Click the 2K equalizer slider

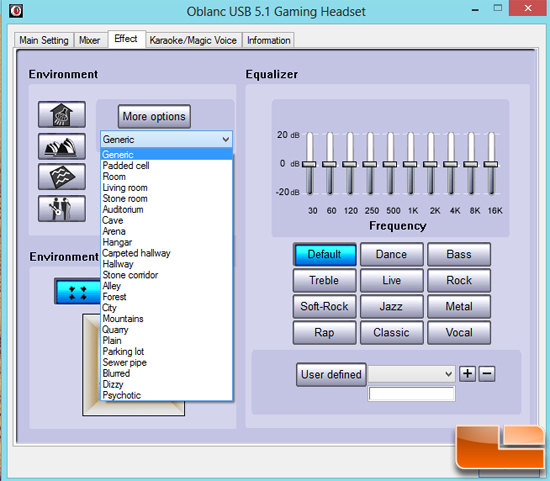430,164
